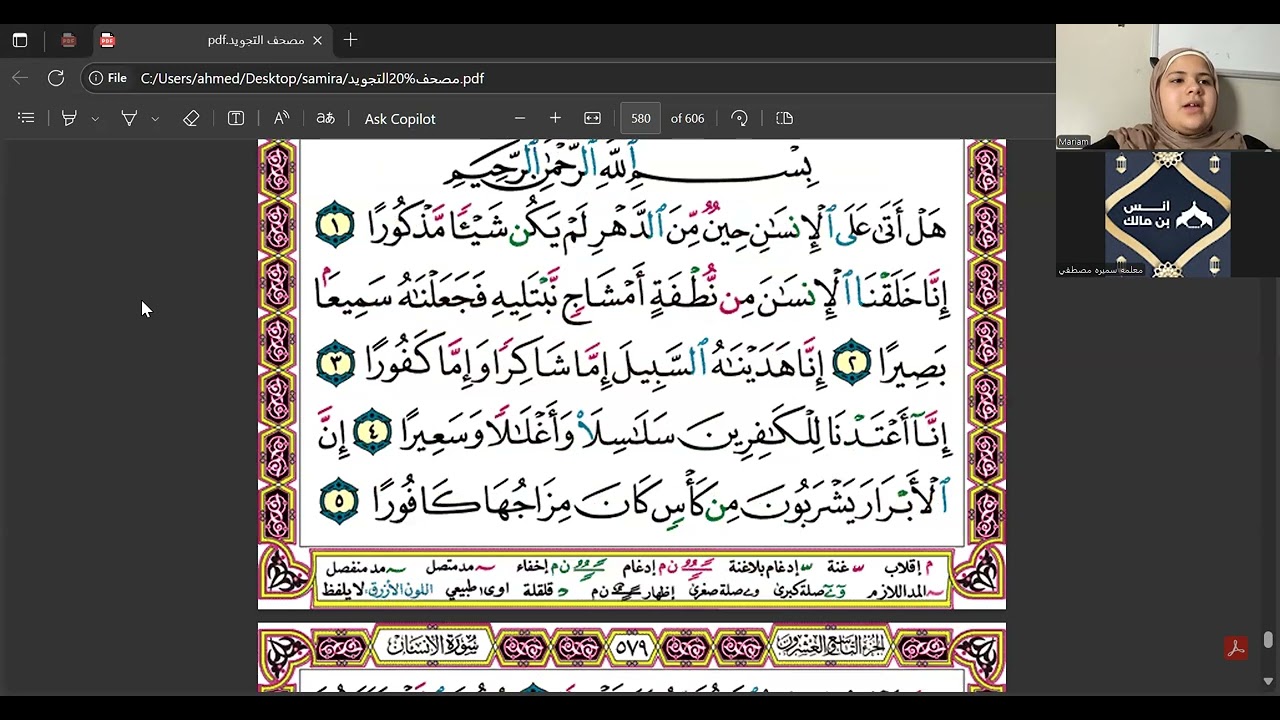Click the verse number ٥ marker
Image resolution: width=1280 pixels, height=720 pixels.
[339, 502]
